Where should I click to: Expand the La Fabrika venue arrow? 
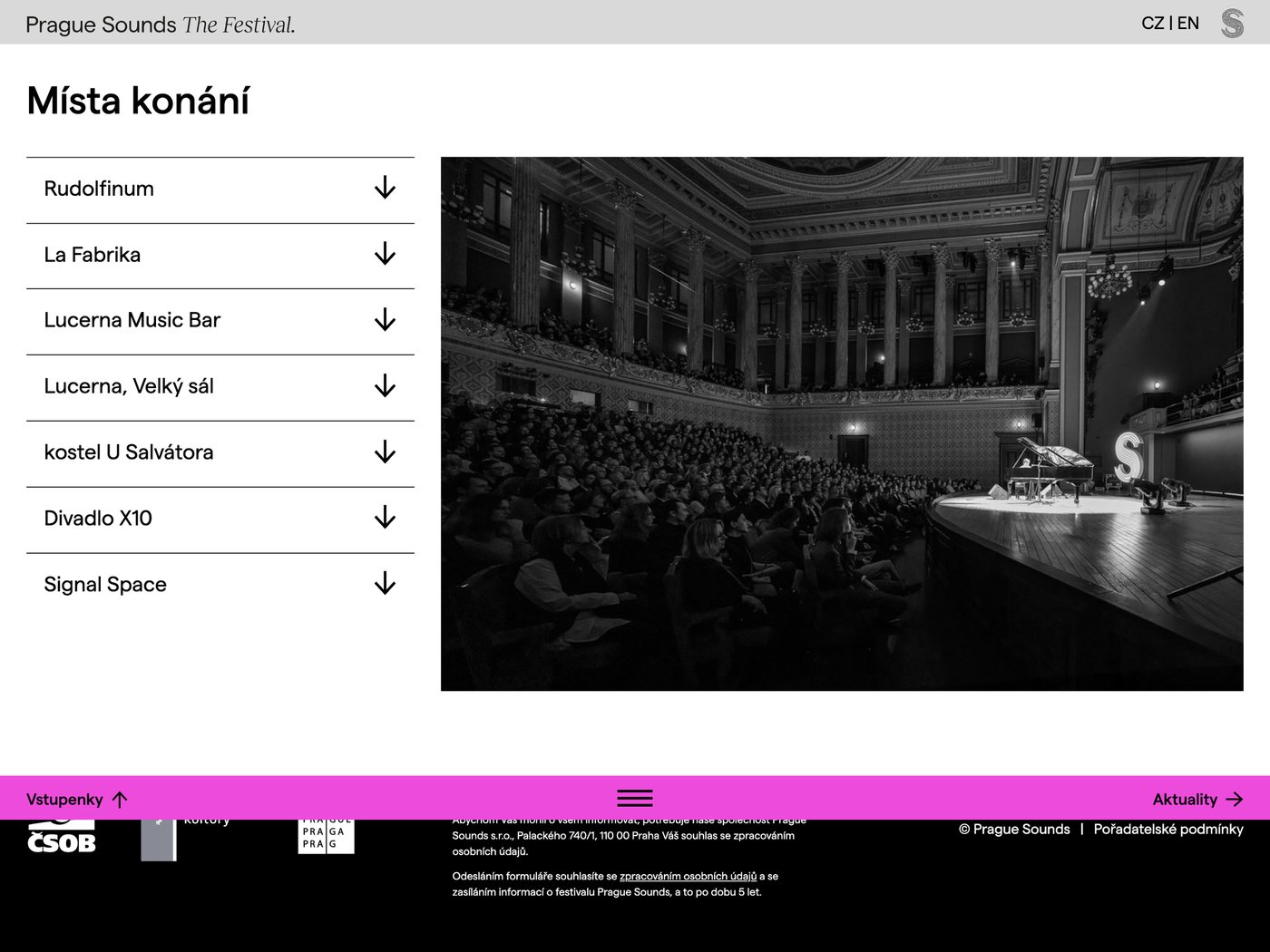(385, 254)
